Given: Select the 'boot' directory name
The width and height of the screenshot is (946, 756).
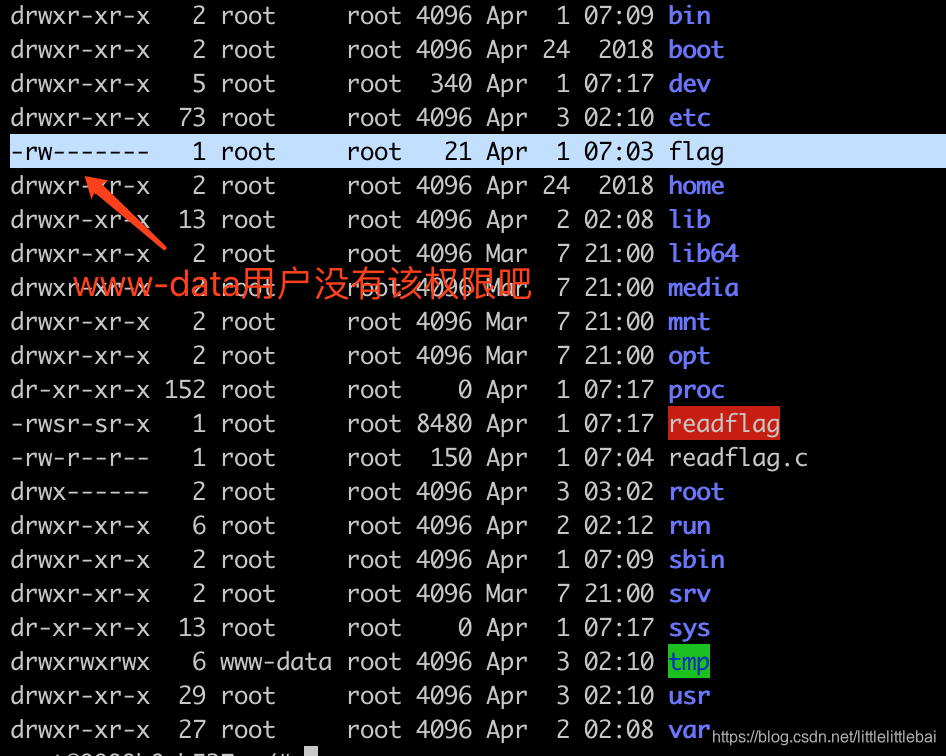Looking at the screenshot, I should pos(696,49).
